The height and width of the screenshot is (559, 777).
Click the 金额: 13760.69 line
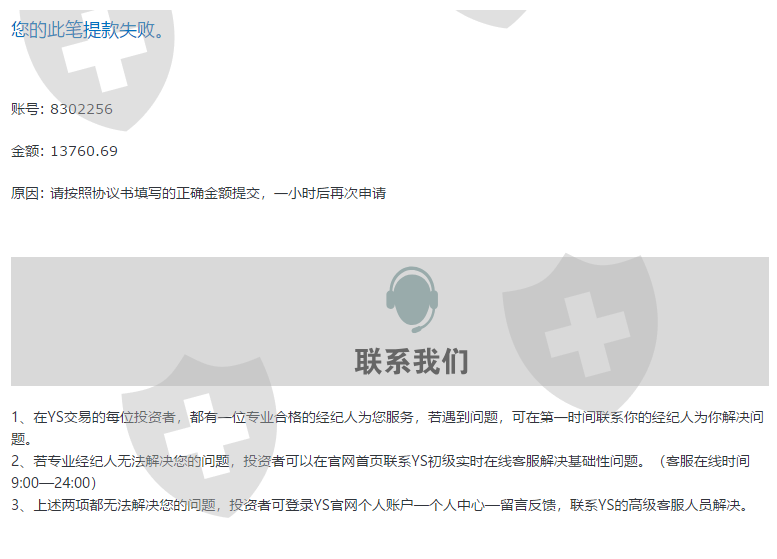click(x=64, y=151)
